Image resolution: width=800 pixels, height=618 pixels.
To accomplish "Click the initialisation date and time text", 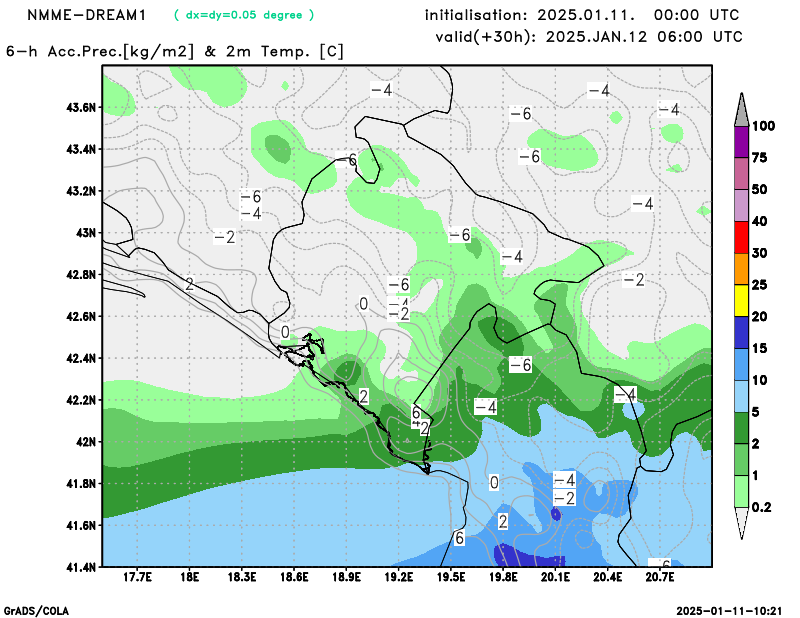I will point(582,15).
